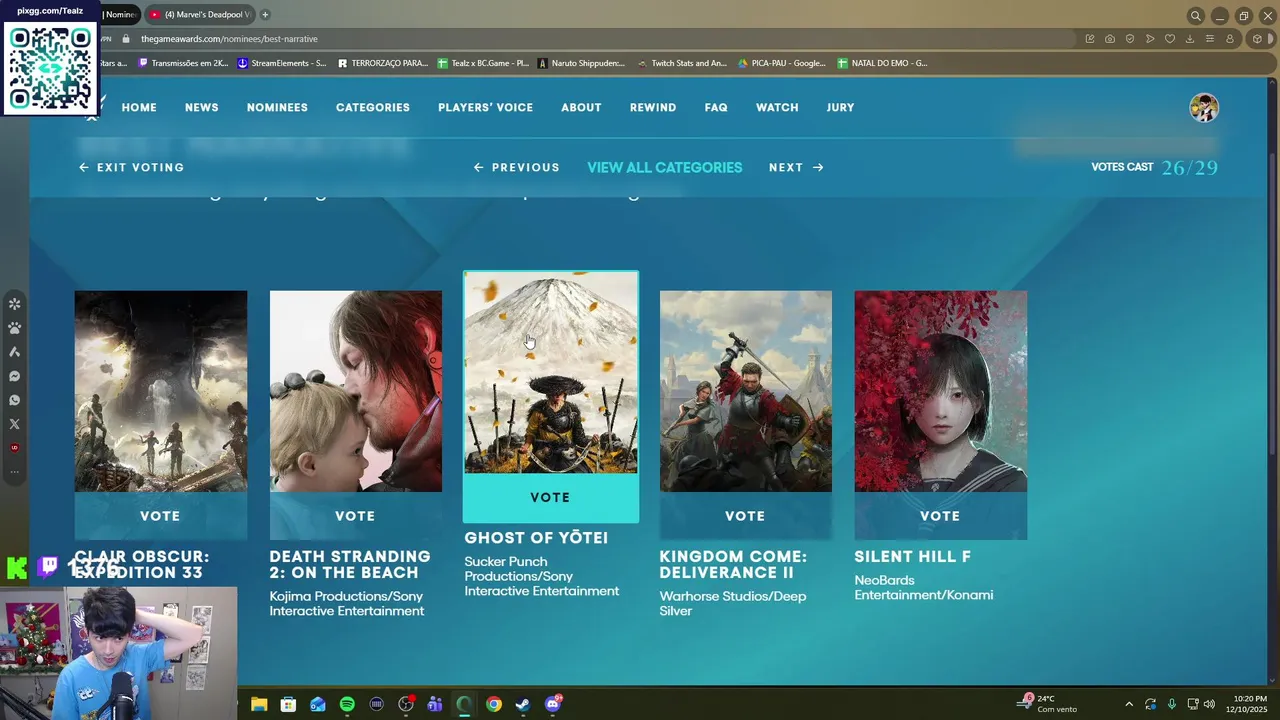1280x720 pixels.
Task: Open new browser tab with plus button
Action: [x=265, y=15]
